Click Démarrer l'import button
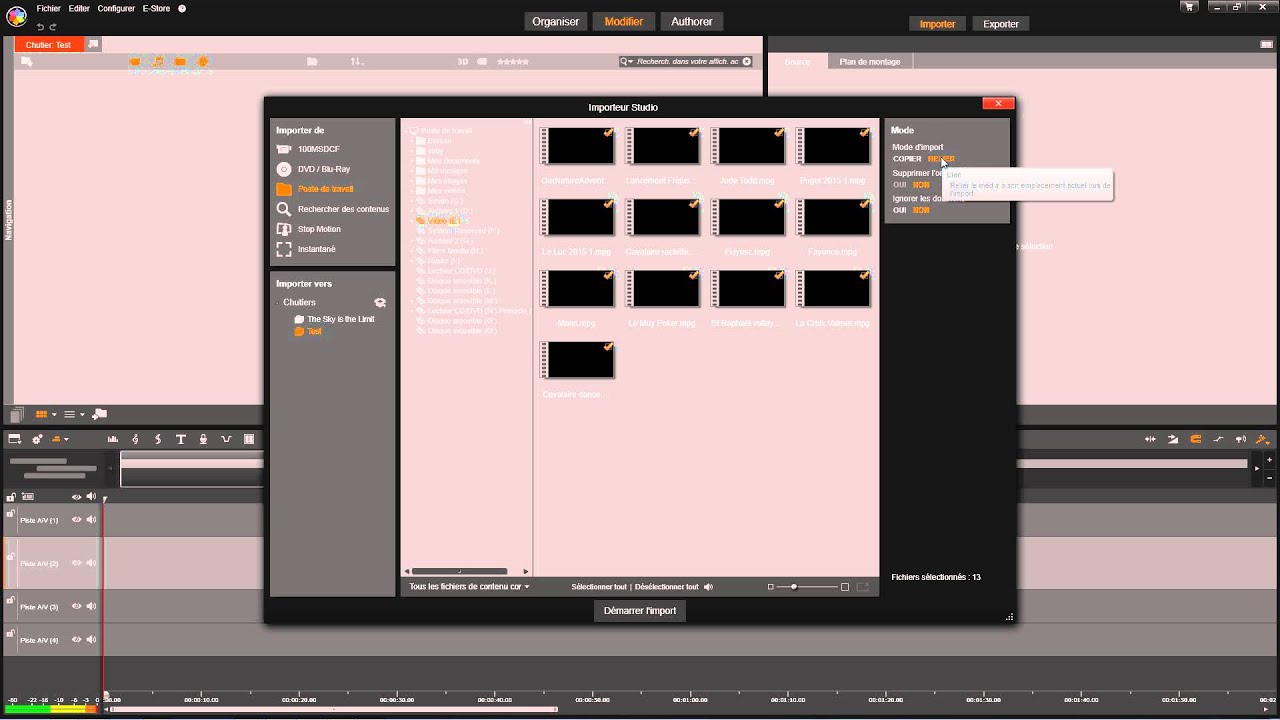Viewport: 1280px width, 720px height. [x=640, y=611]
